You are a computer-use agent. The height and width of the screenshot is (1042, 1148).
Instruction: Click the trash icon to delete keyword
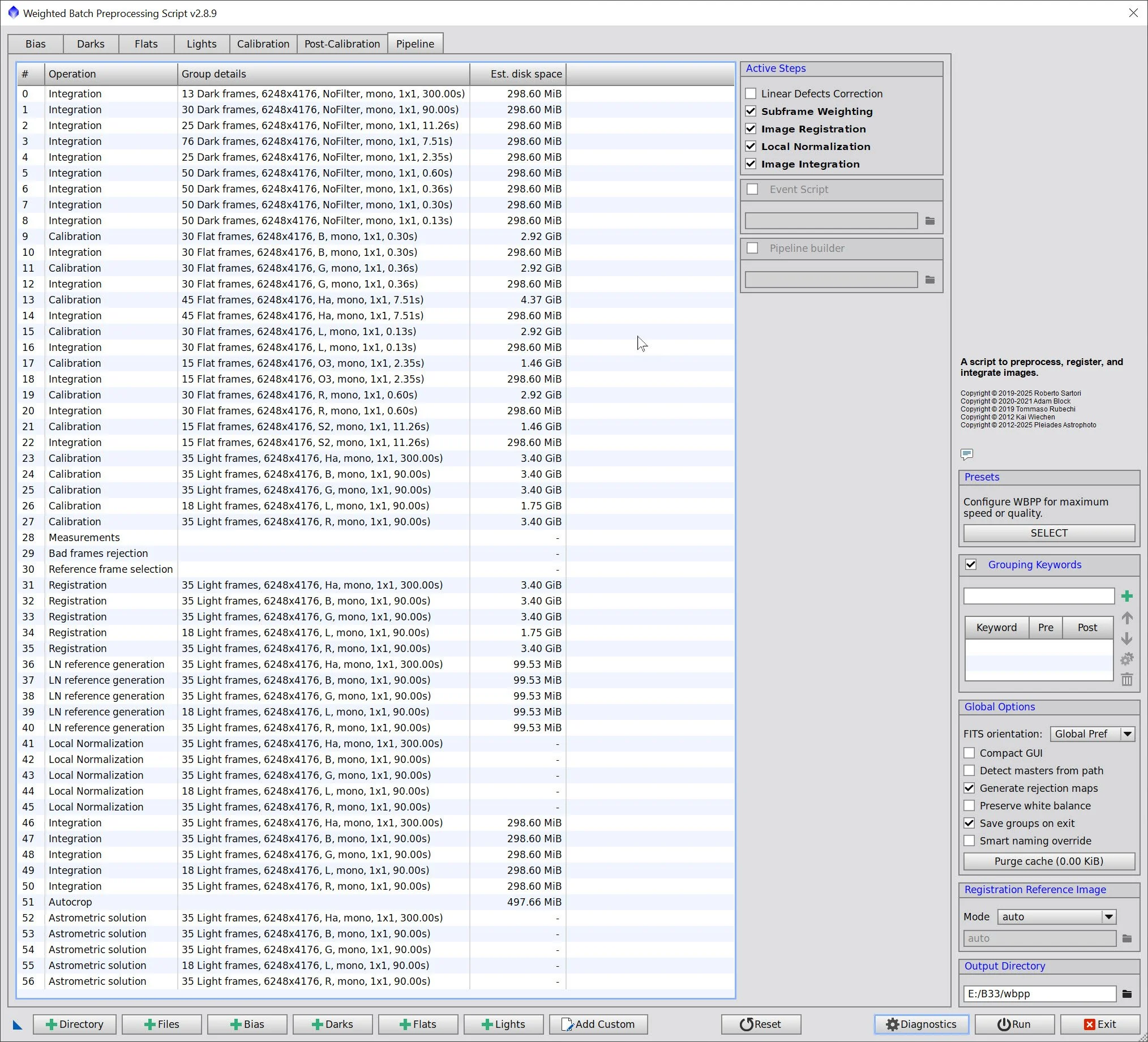coord(1126,679)
